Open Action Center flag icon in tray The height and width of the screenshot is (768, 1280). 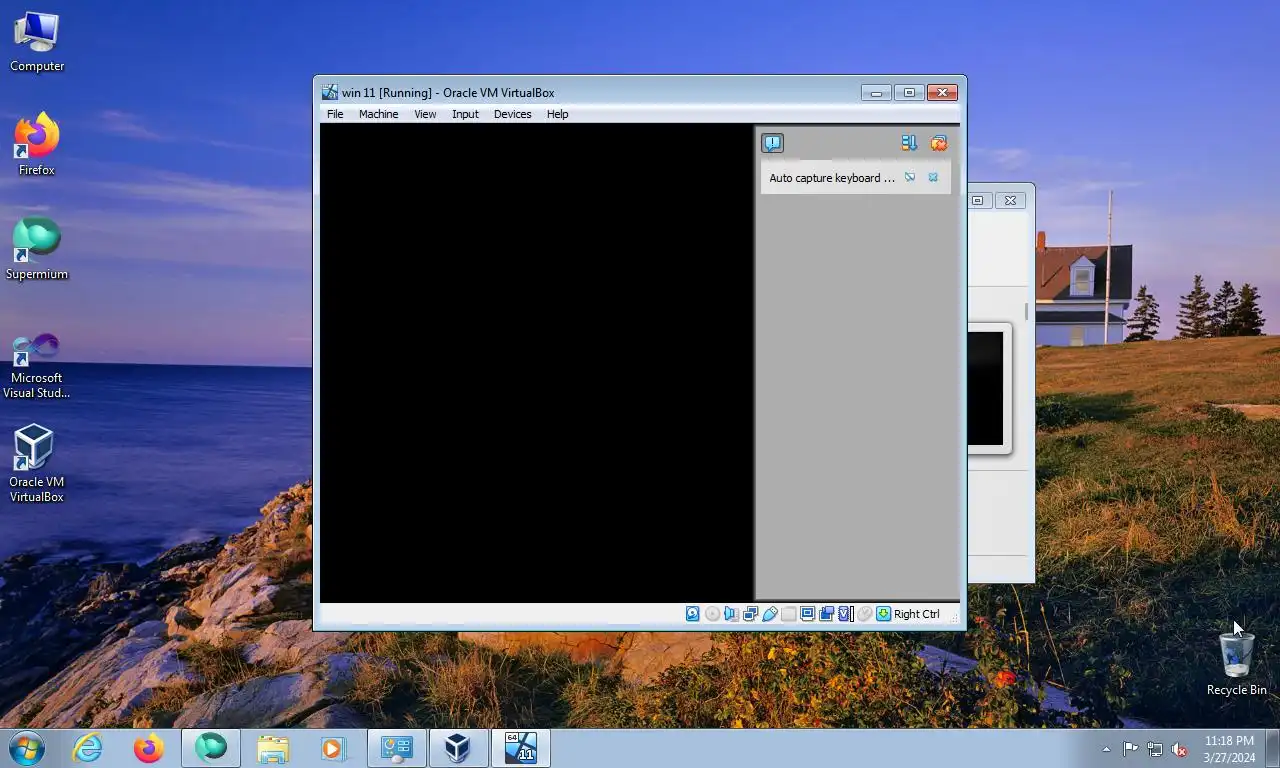pyautogui.click(x=1131, y=749)
